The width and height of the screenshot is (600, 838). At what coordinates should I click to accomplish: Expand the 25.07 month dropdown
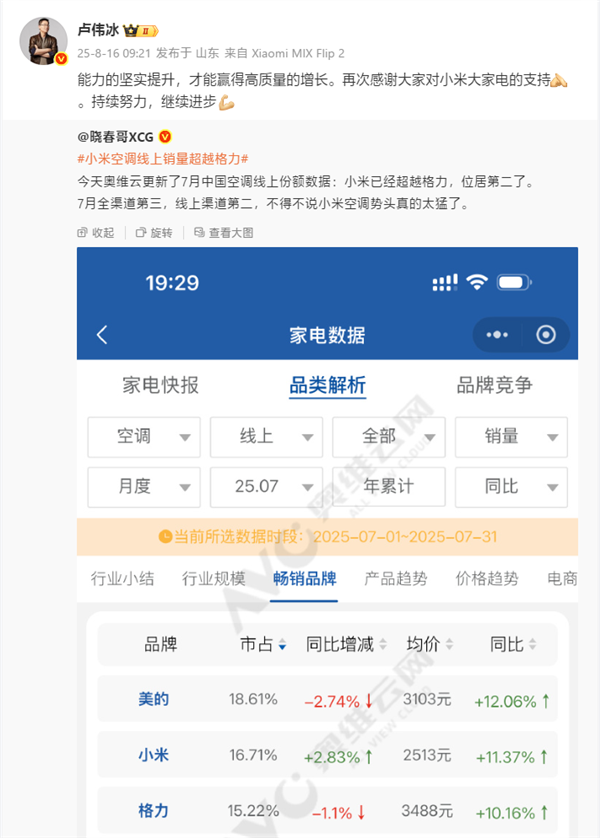(266, 487)
